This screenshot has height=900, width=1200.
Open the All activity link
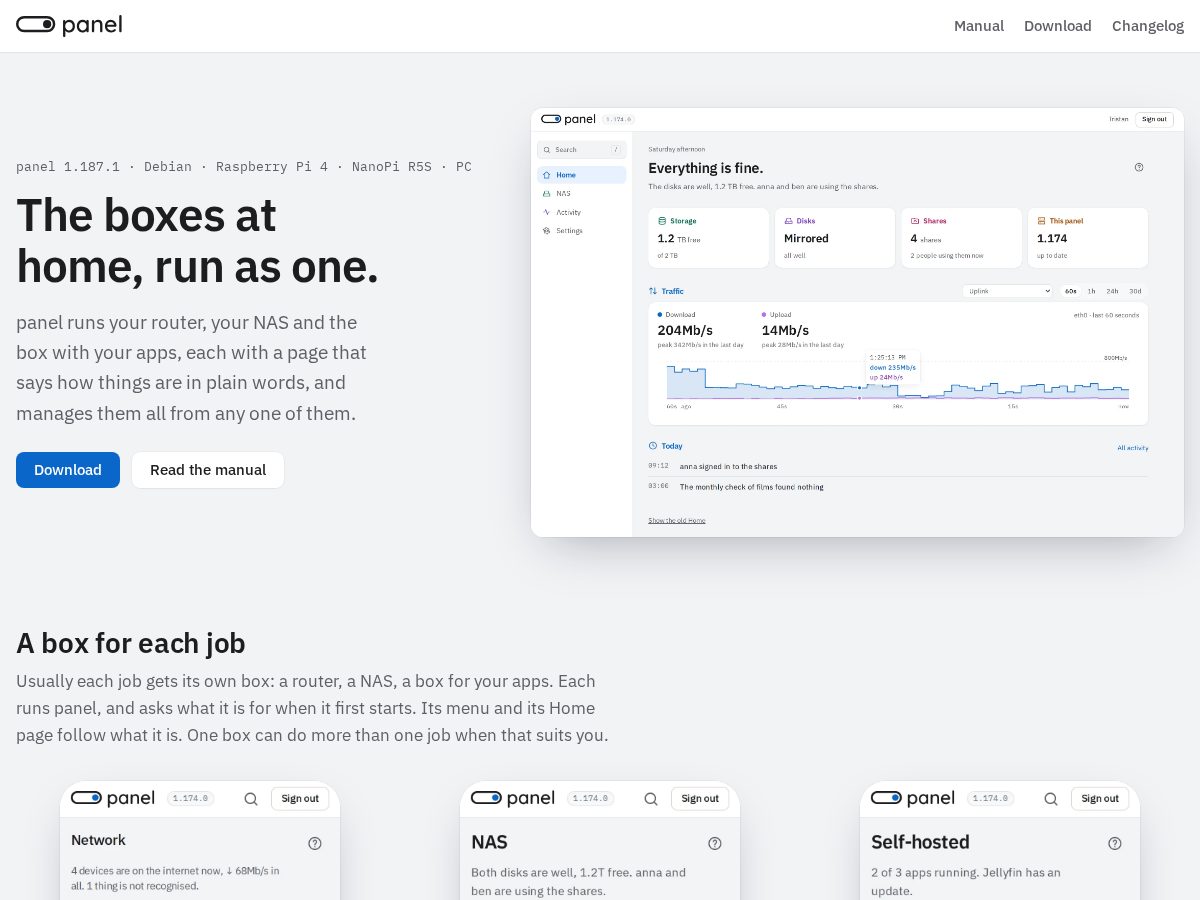[1132, 448]
